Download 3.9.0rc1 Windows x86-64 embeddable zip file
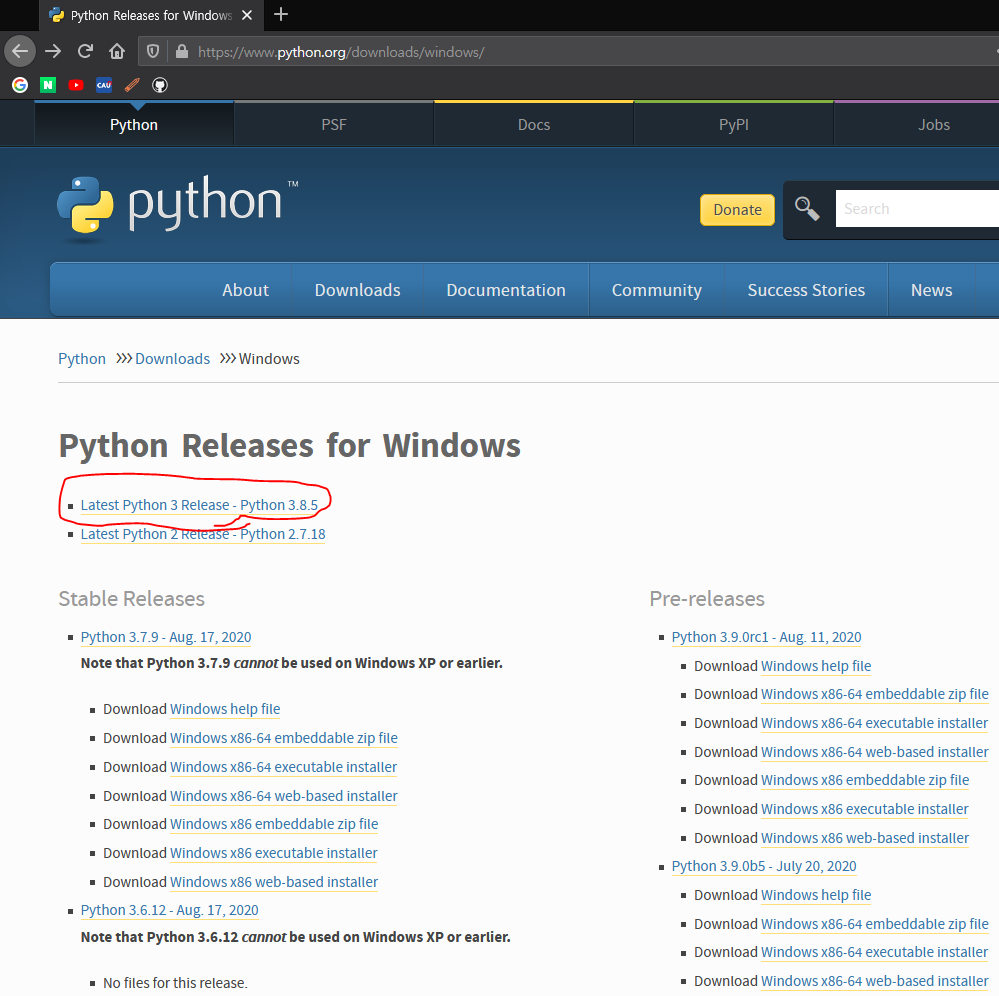The height and width of the screenshot is (996, 999). click(875, 694)
